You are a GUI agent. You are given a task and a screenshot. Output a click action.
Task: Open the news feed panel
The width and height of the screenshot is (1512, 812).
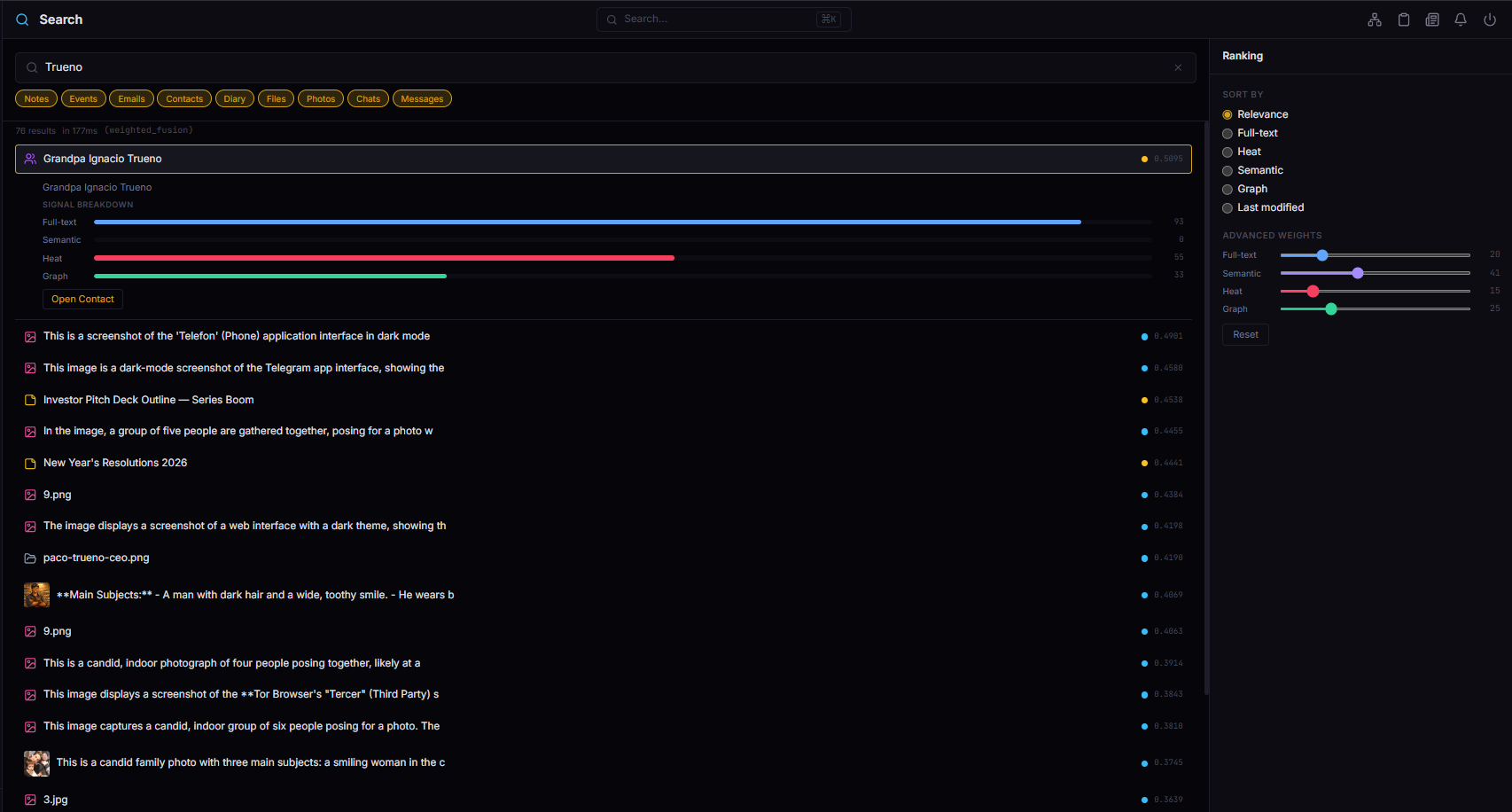click(1432, 19)
